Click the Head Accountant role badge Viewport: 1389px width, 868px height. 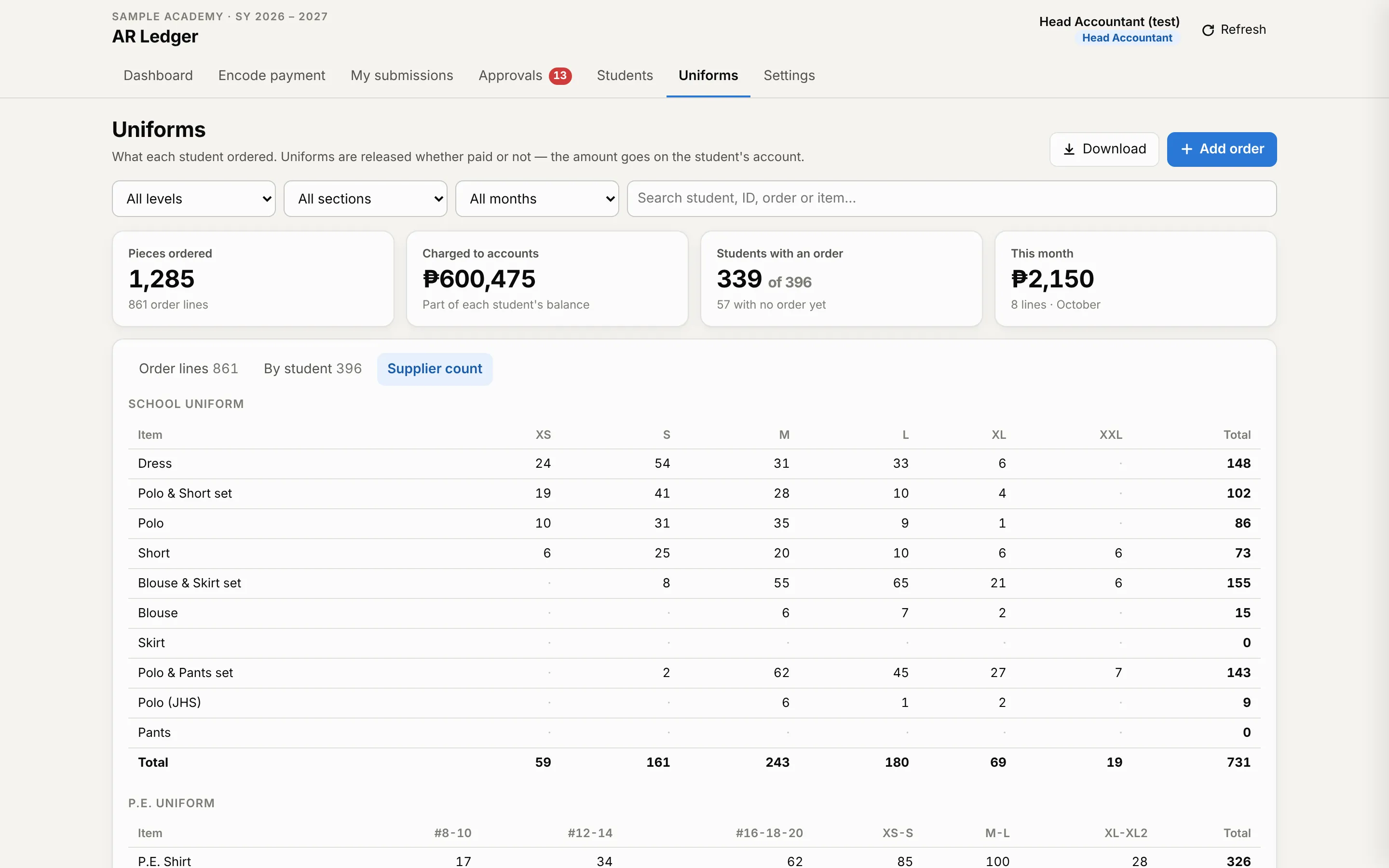[1127, 38]
